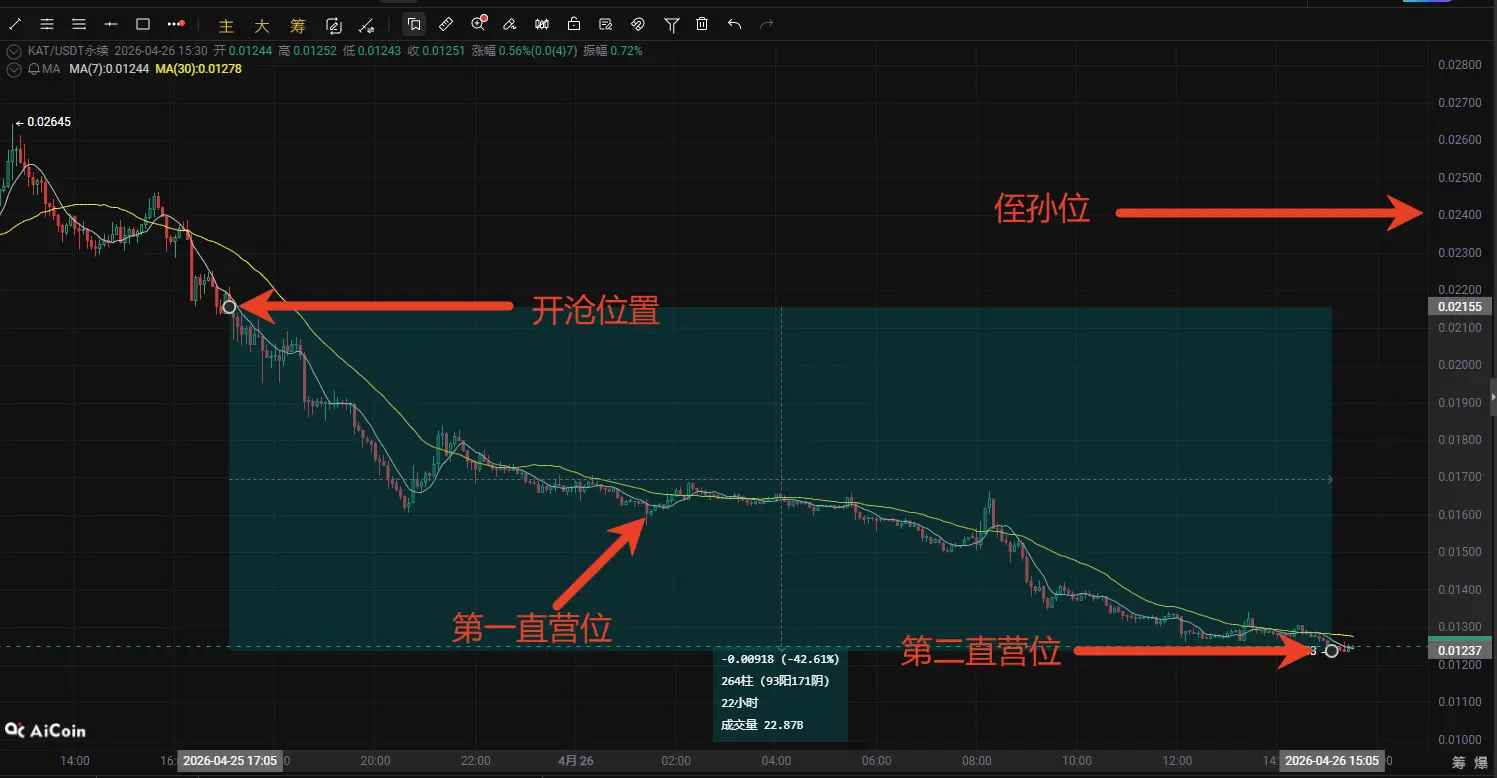Open more drawing tools (three dots)
Screen dimensions: 1497x778
coord(176,23)
